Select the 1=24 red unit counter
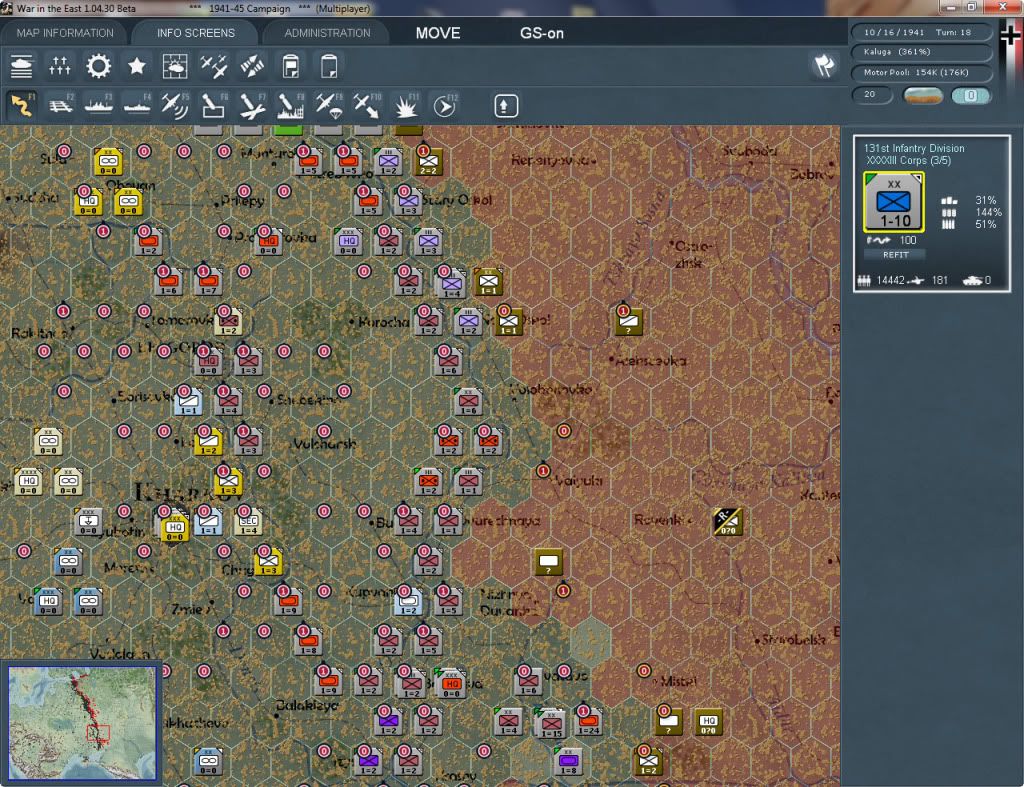The width and height of the screenshot is (1024, 787). pos(588,722)
